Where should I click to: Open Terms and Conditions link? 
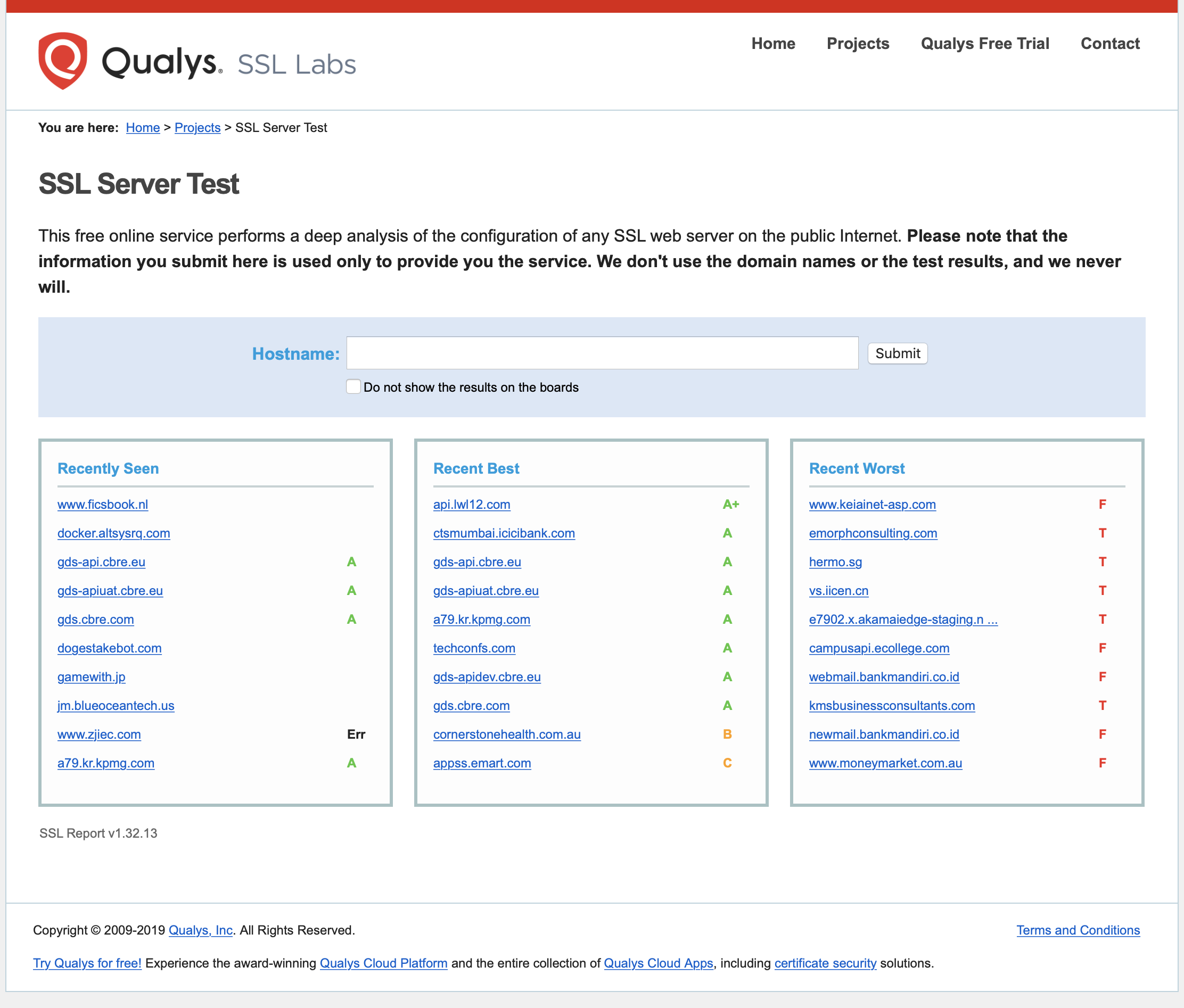tap(1078, 930)
